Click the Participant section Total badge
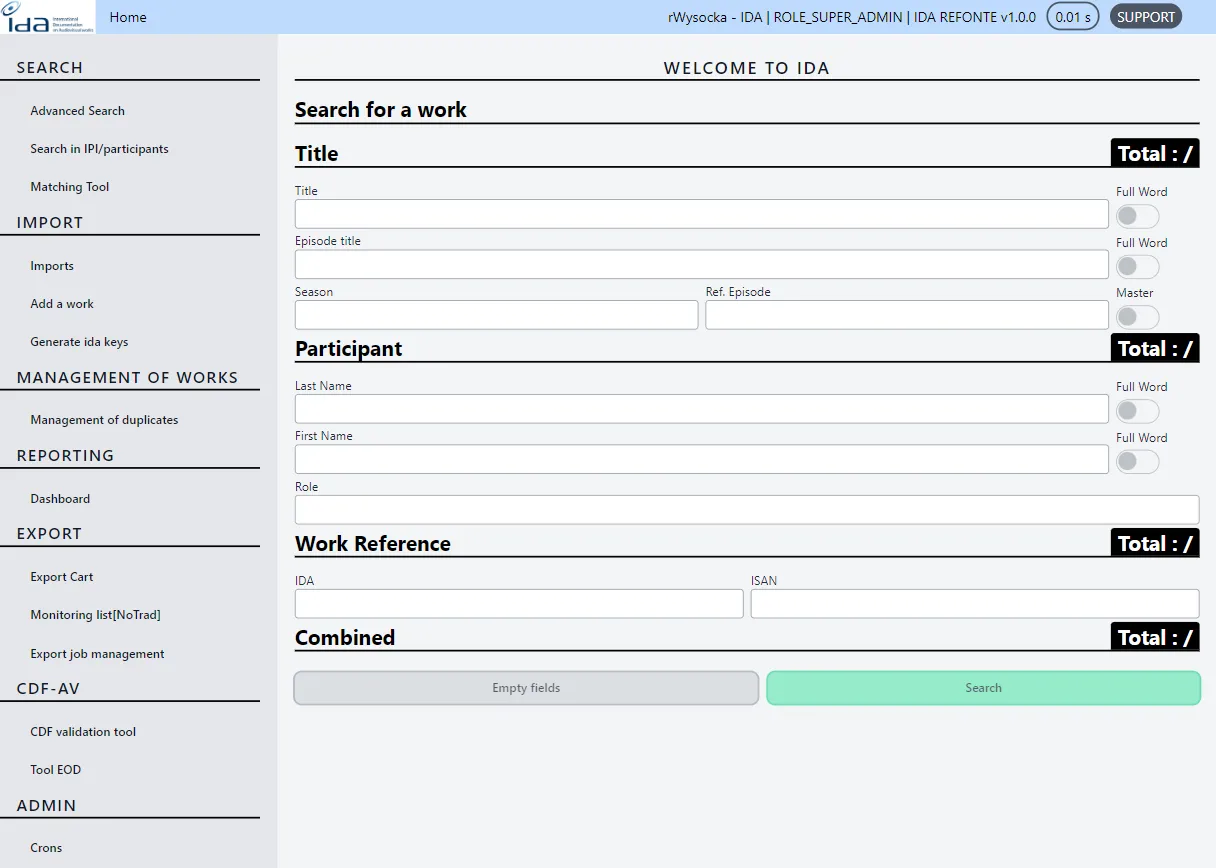Image resolution: width=1216 pixels, height=868 pixels. point(1155,348)
